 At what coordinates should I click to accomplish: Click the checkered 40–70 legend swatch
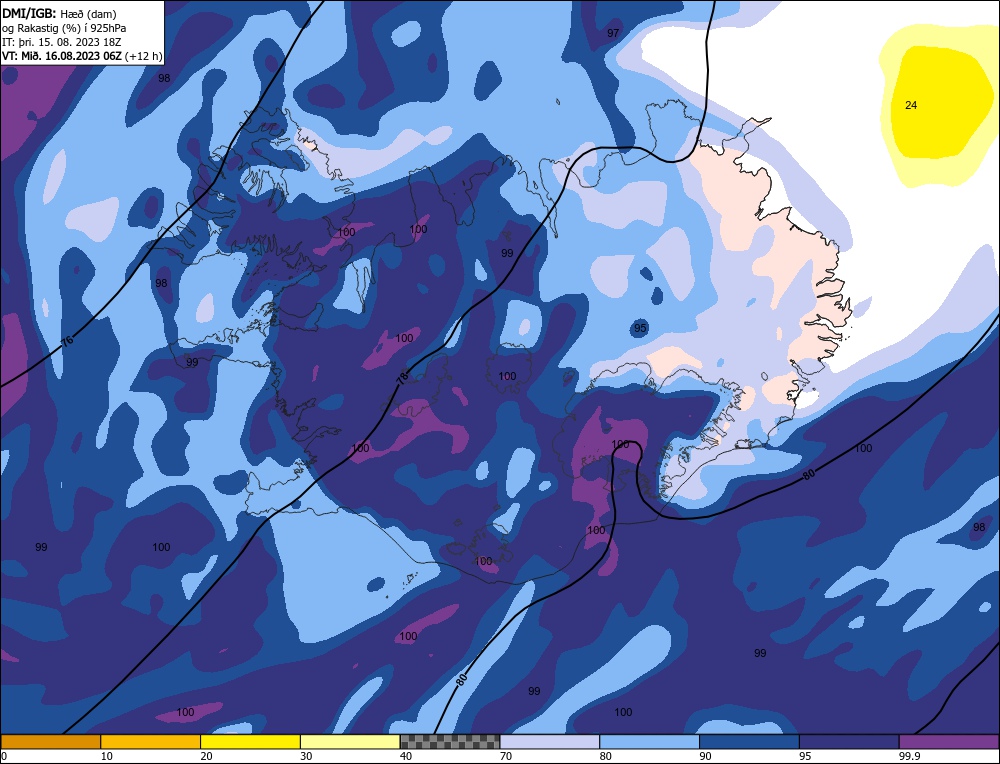pos(450,741)
